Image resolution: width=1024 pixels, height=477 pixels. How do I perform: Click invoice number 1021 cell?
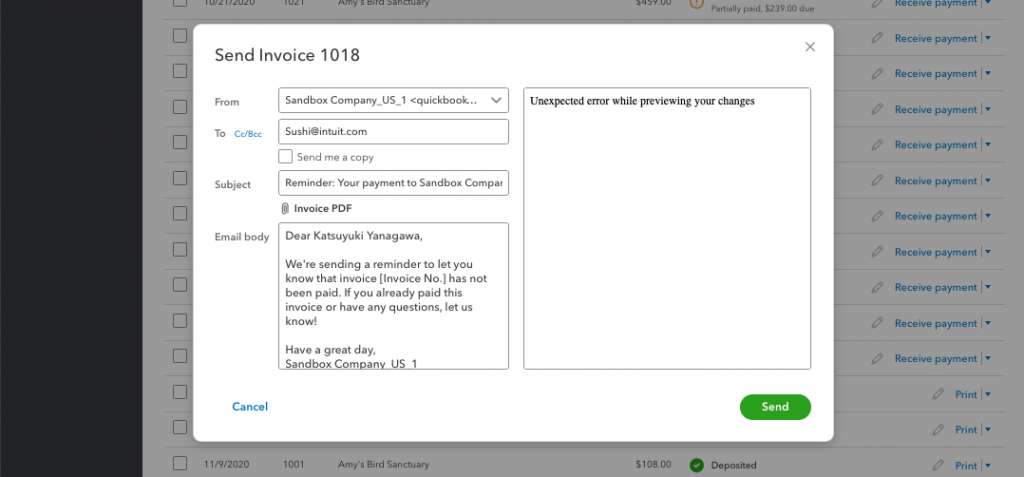coord(294,3)
